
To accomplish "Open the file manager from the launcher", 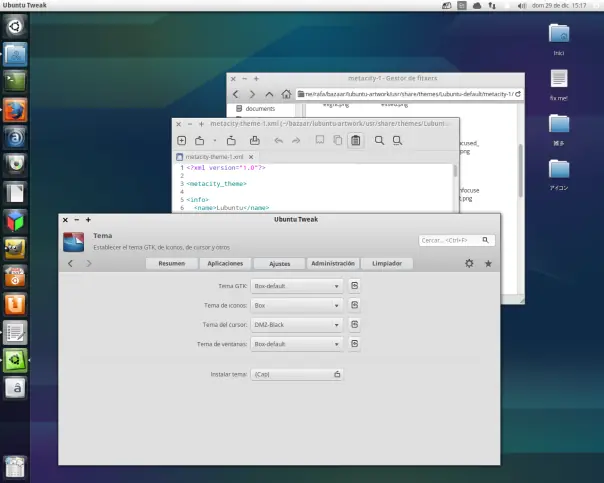I will [x=15, y=54].
